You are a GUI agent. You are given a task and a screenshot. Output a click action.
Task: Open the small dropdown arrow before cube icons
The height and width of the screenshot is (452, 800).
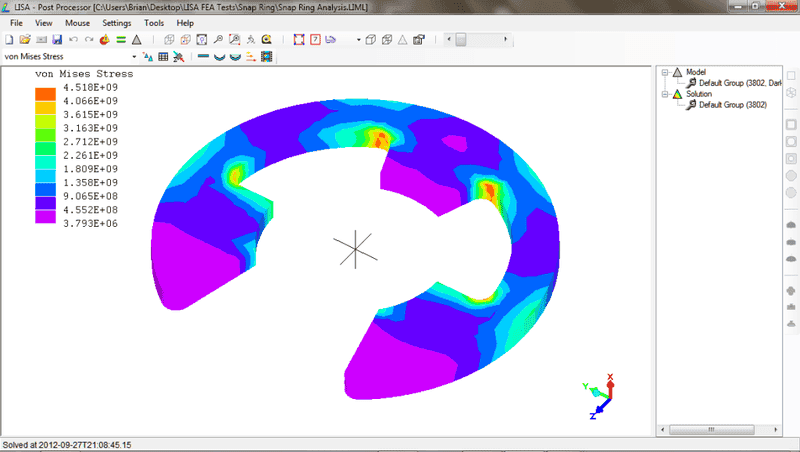point(359,40)
